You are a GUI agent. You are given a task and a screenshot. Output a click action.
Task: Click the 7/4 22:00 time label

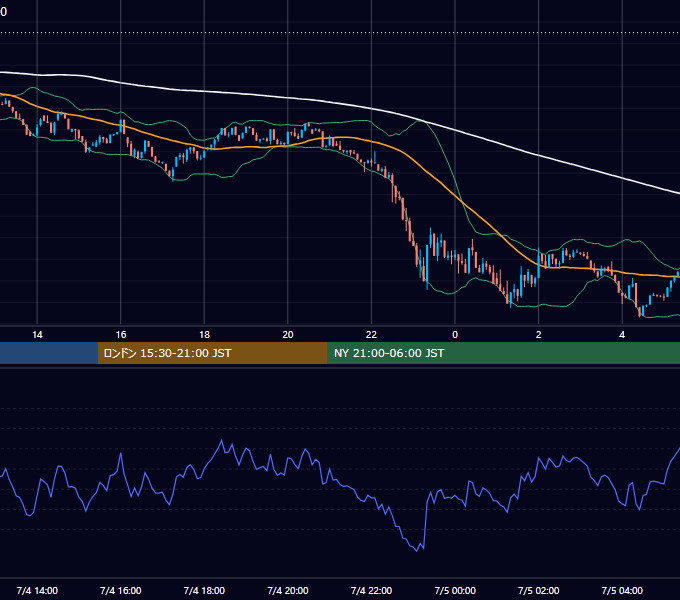point(371,590)
